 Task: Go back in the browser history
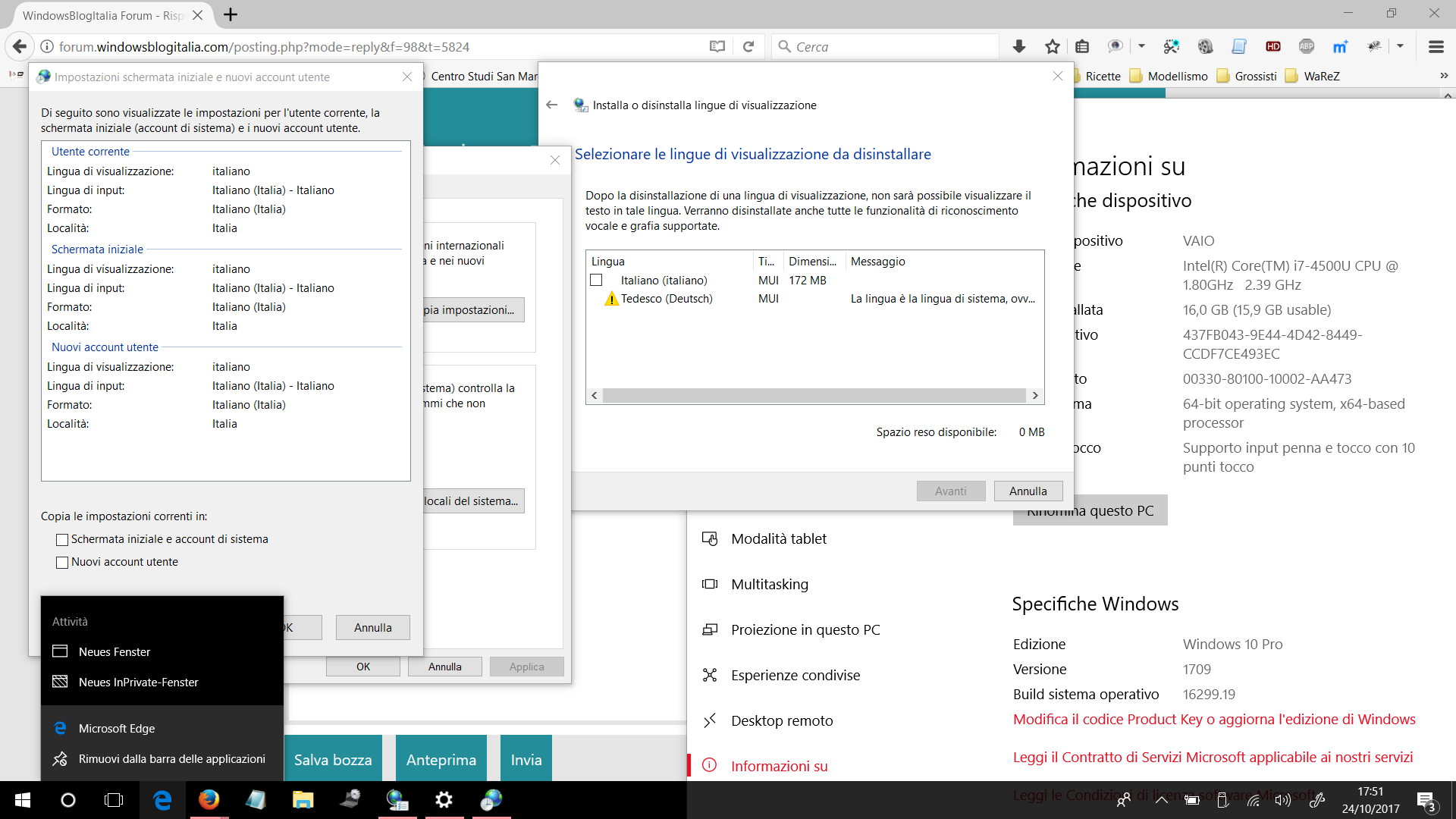(x=20, y=46)
